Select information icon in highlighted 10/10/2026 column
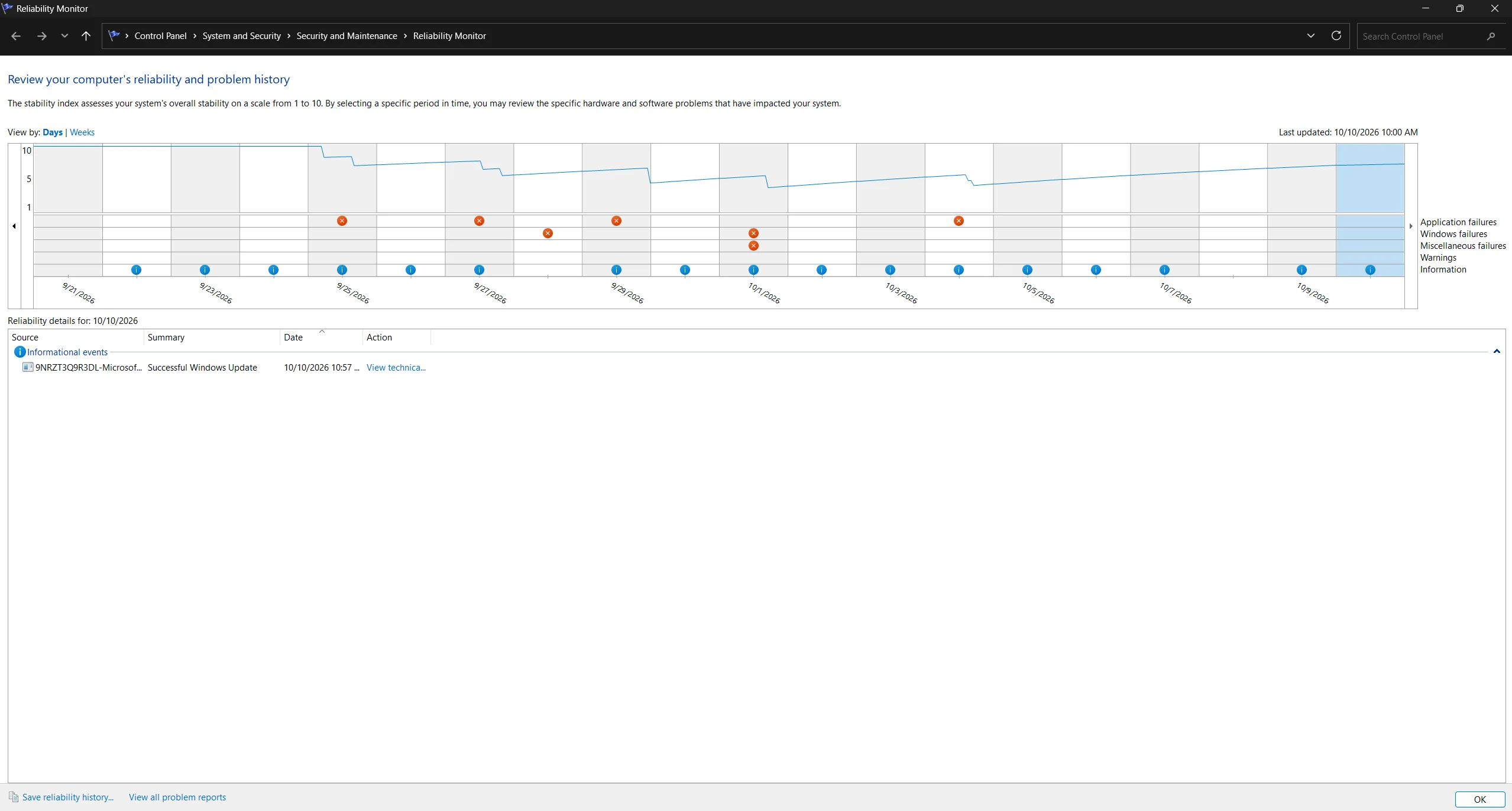This screenshot has height=811, width=1512. (x=1370, y=270)
